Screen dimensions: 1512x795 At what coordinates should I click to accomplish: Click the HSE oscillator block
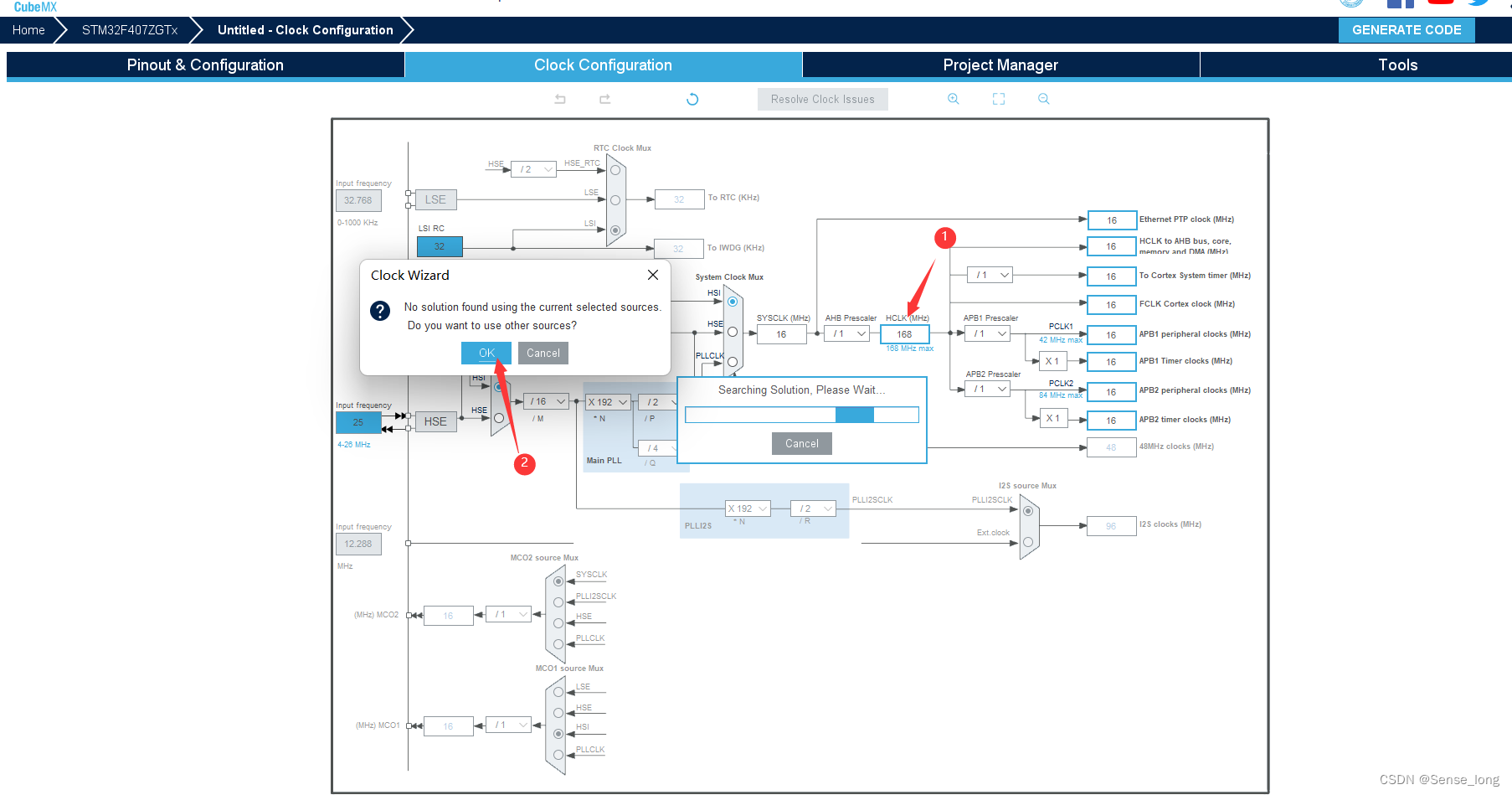tap(435, 421)
